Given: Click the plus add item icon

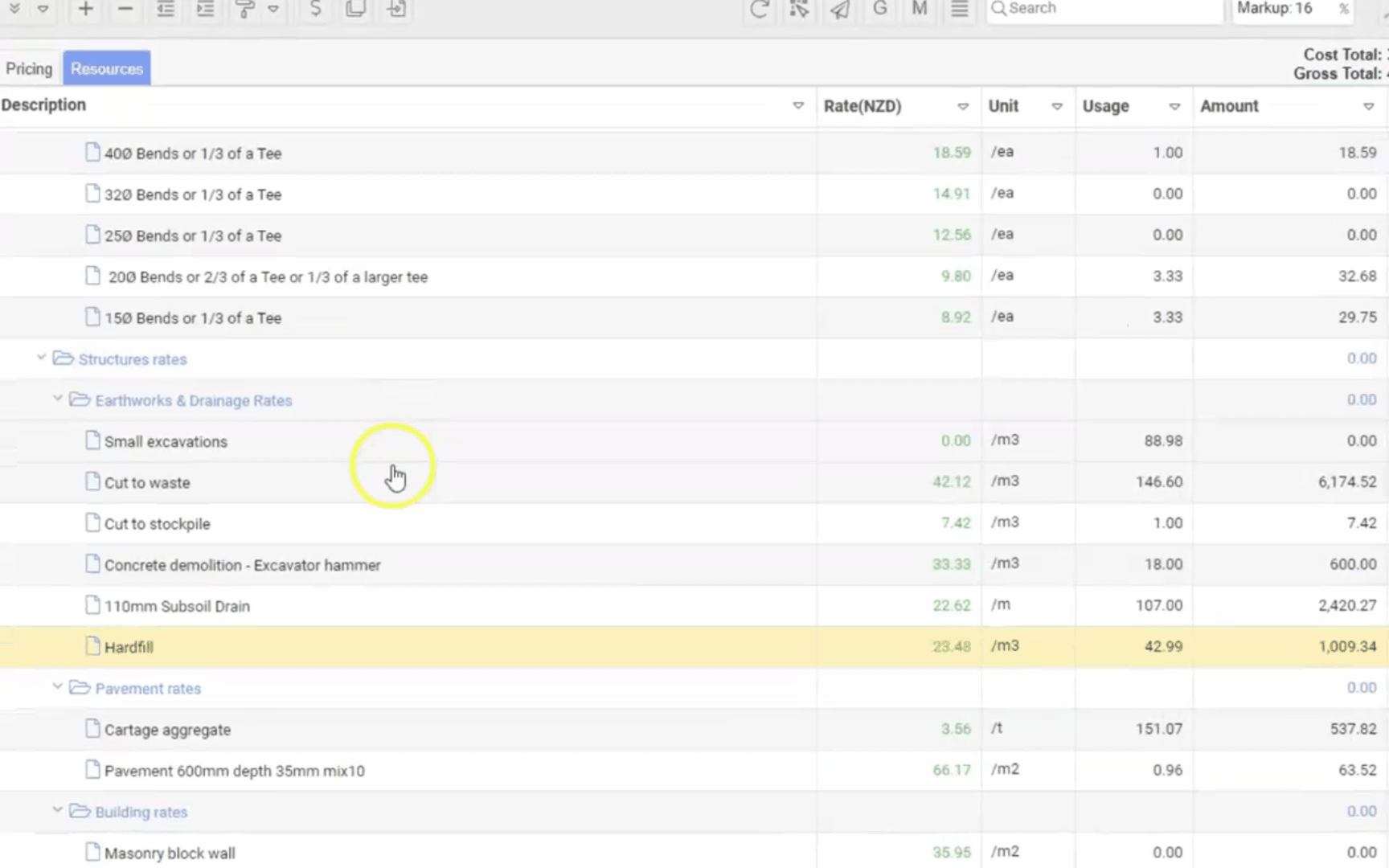Looking at the screenshot, I should 85,9.
